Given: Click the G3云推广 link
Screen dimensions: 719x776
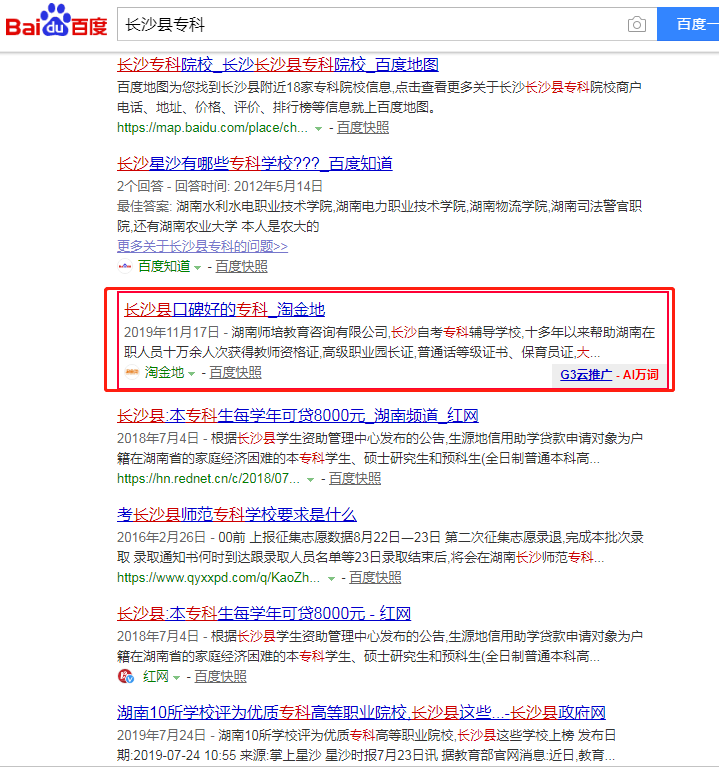Looking at the screenshot, I should click(x=586, y=375).
